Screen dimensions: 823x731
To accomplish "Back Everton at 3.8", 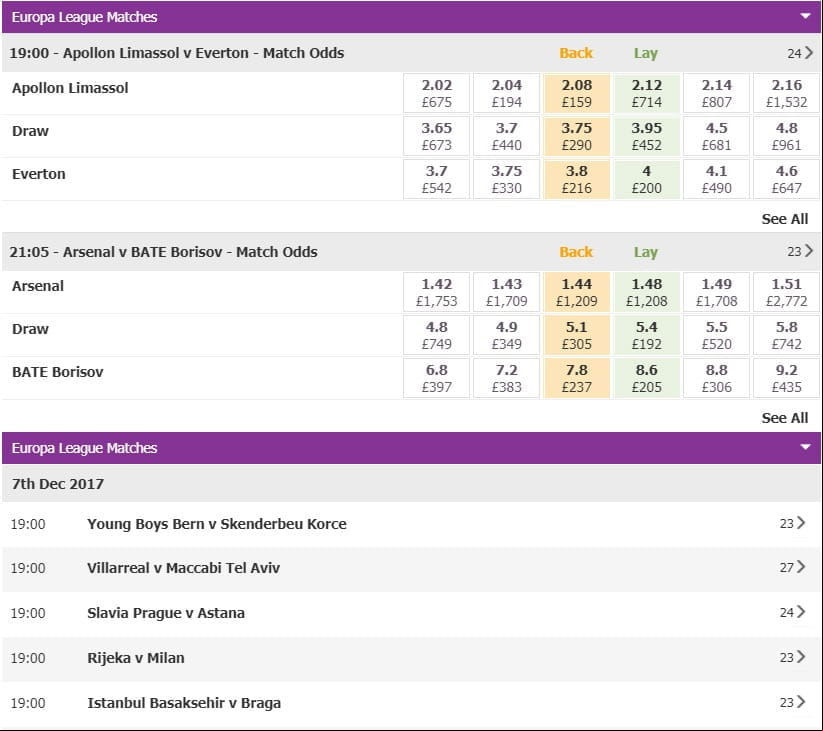I will tap(576, 179).
